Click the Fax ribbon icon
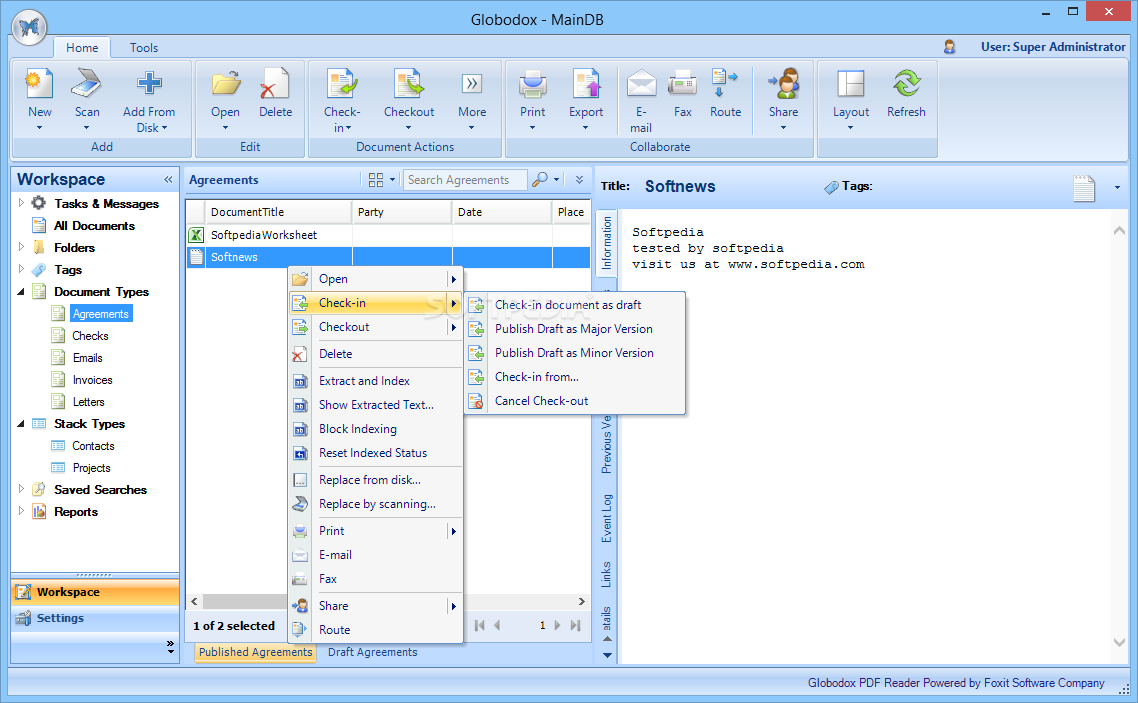This screenshot has height=703, width=1138. pos(682,84)
